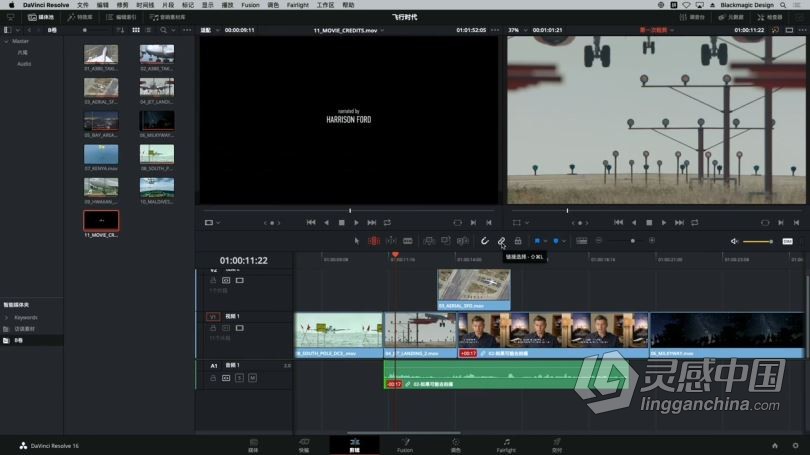
Task: Switch to the Fusion page tab
Action: click(x=405, y=445)
